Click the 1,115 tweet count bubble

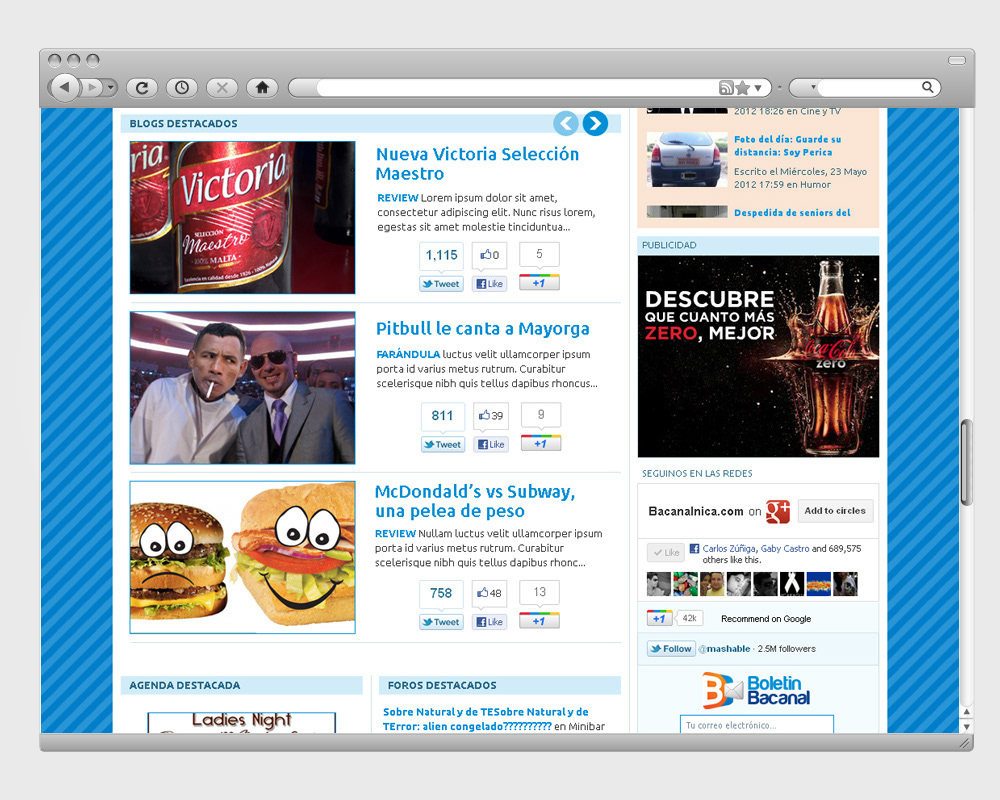click(x=441, y=256)
